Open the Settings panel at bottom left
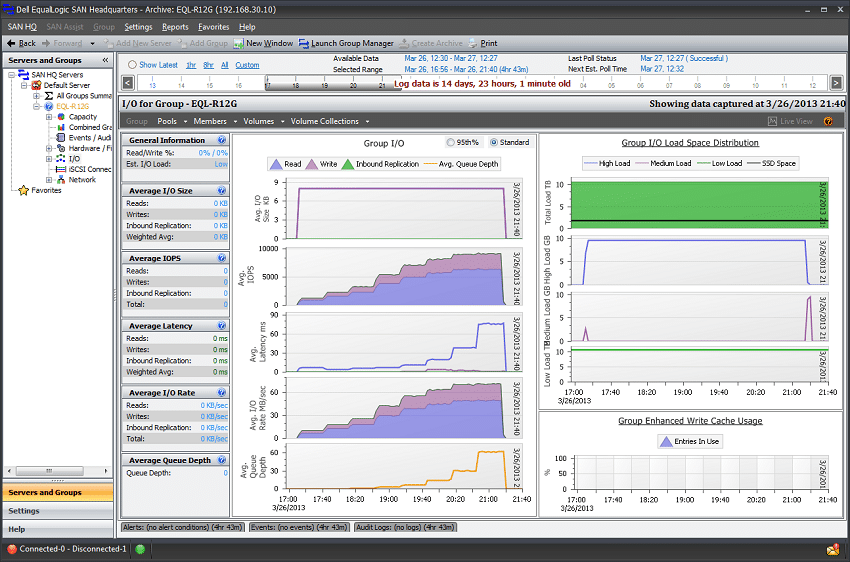The width and height of the screenshot is (850, 562). coord(58,511)
